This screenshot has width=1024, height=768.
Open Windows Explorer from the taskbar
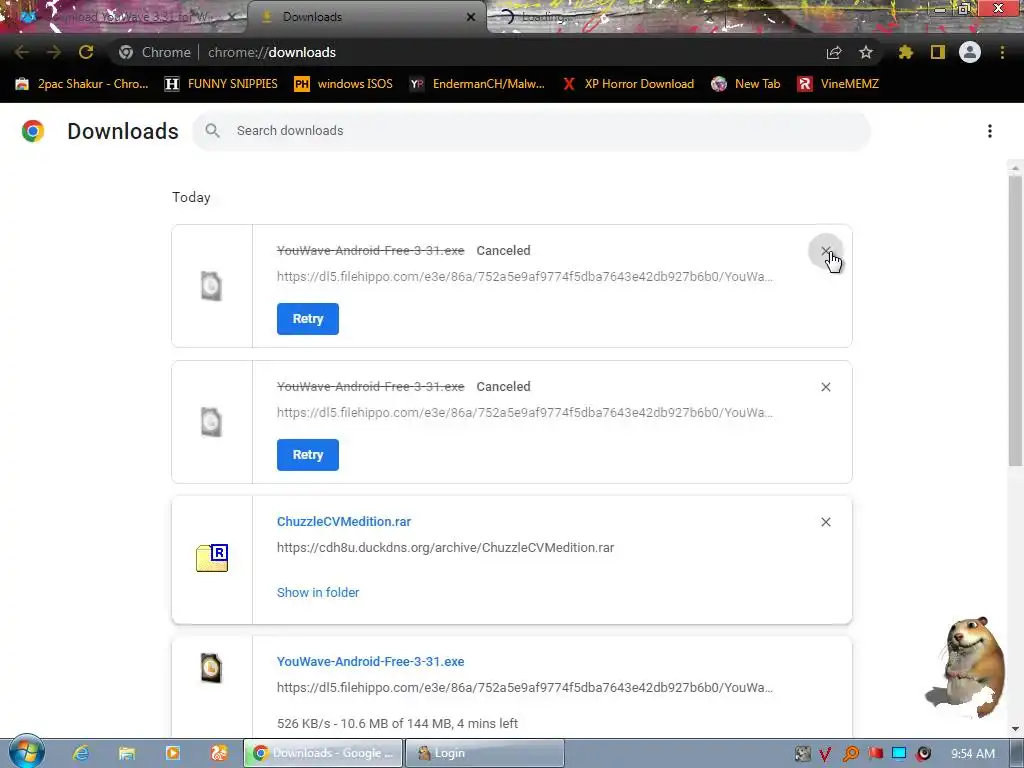click(127, 753)
